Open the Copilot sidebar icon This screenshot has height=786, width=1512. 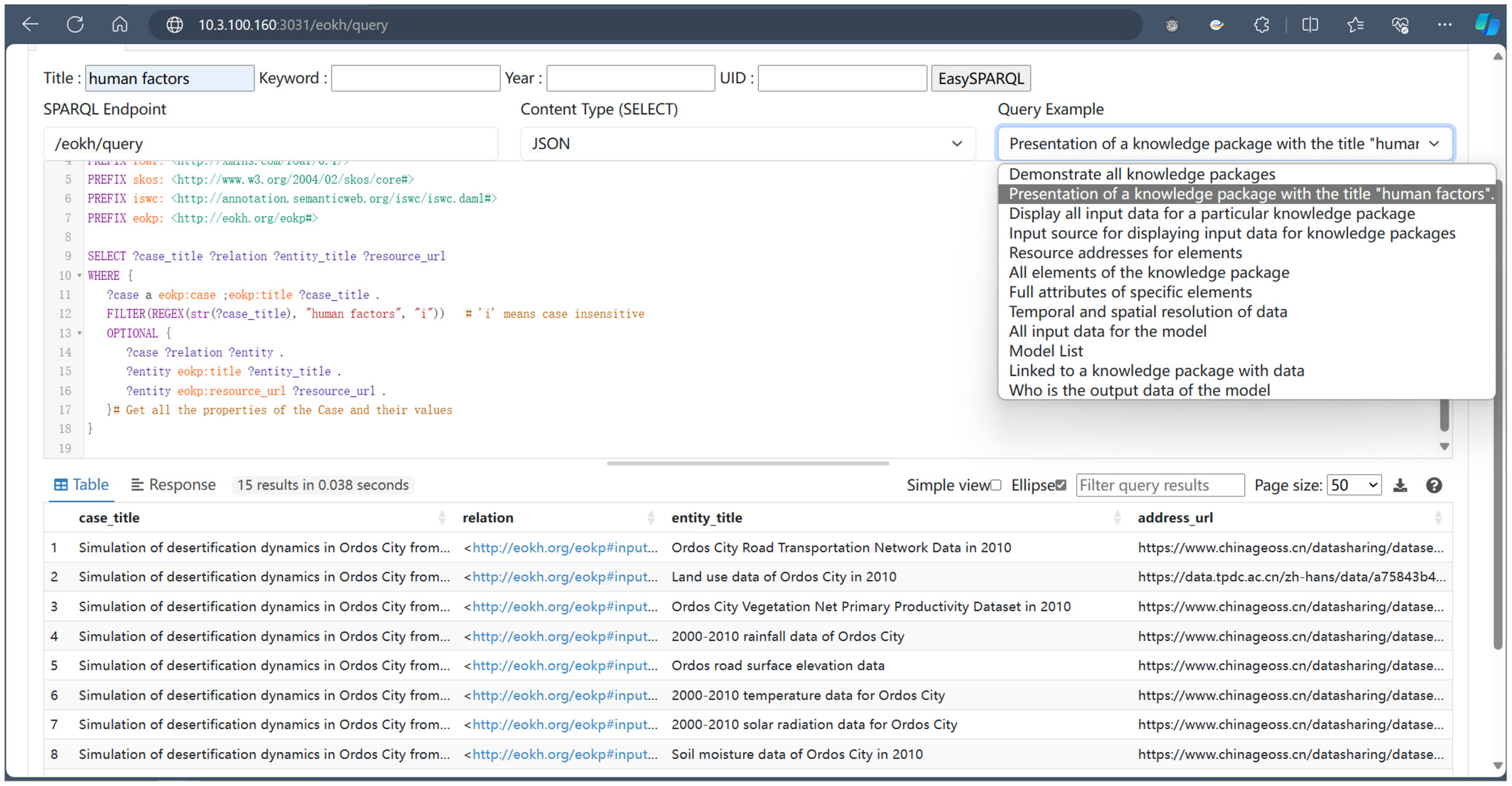tap(1487, 25)
